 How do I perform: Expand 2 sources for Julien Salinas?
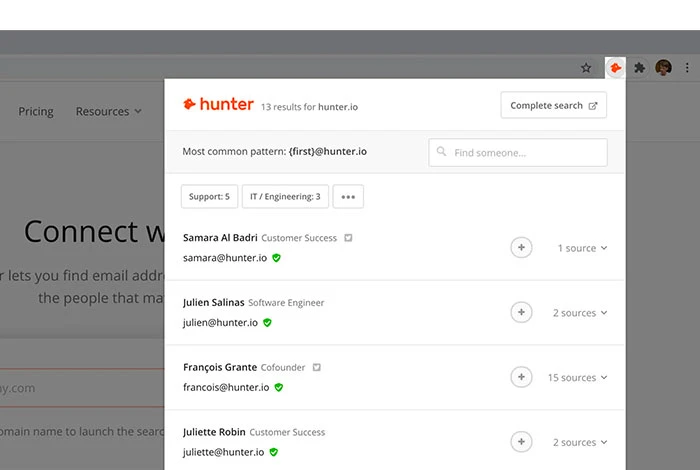(580, 313)
